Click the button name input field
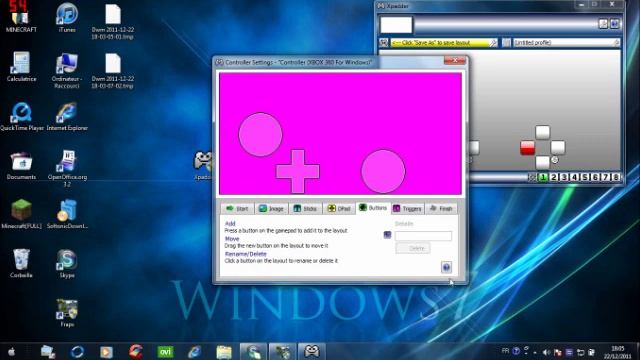 423,236
